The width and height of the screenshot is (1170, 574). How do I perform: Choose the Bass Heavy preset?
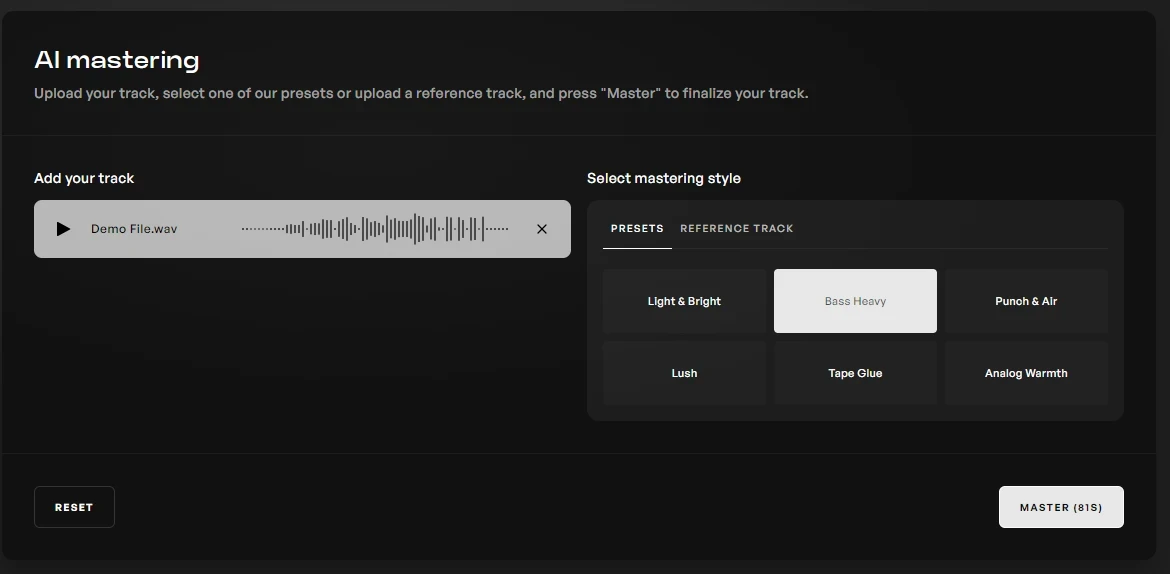855,301
